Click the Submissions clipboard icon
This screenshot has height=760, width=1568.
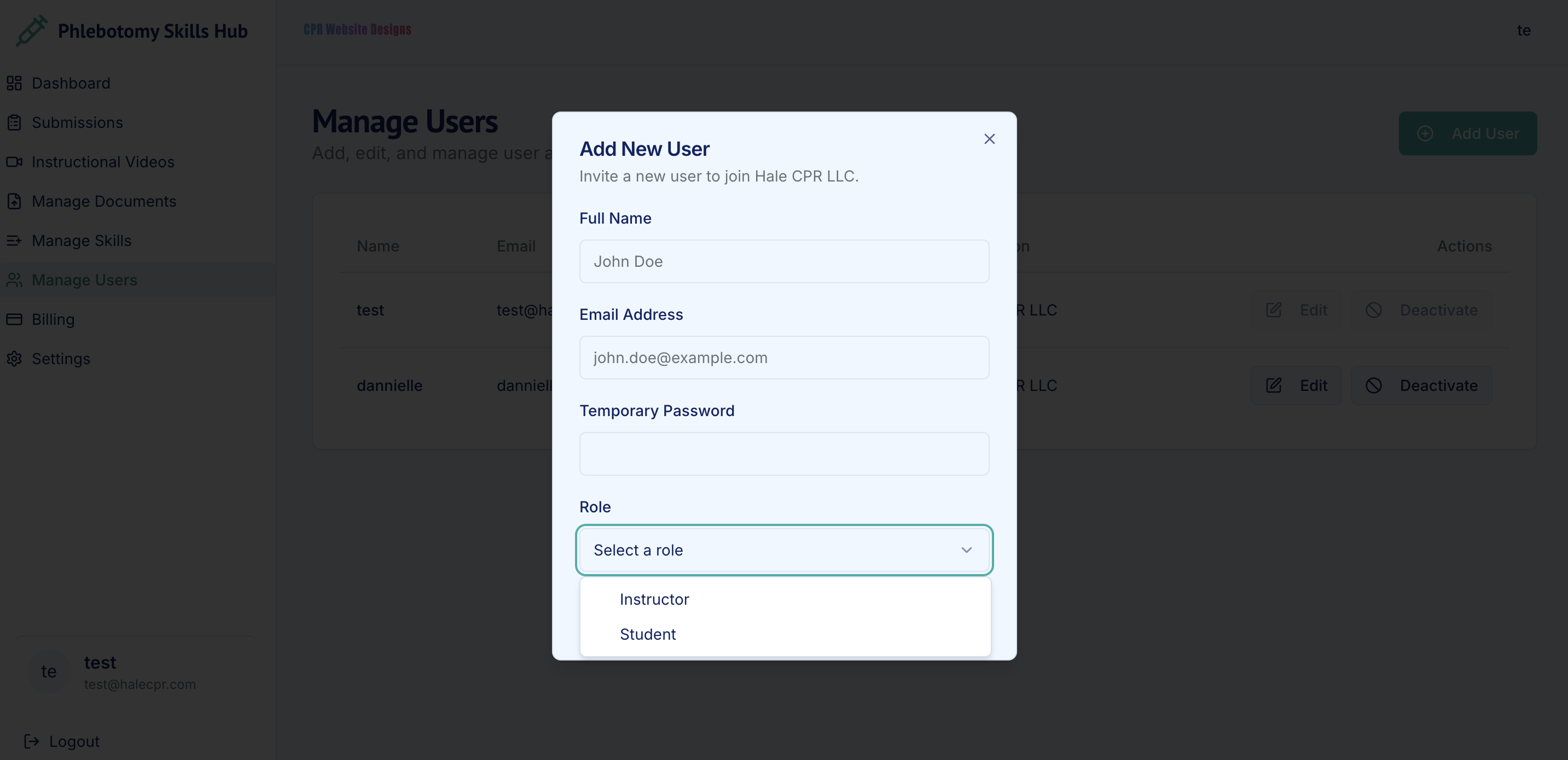click(x=15, y=122)
